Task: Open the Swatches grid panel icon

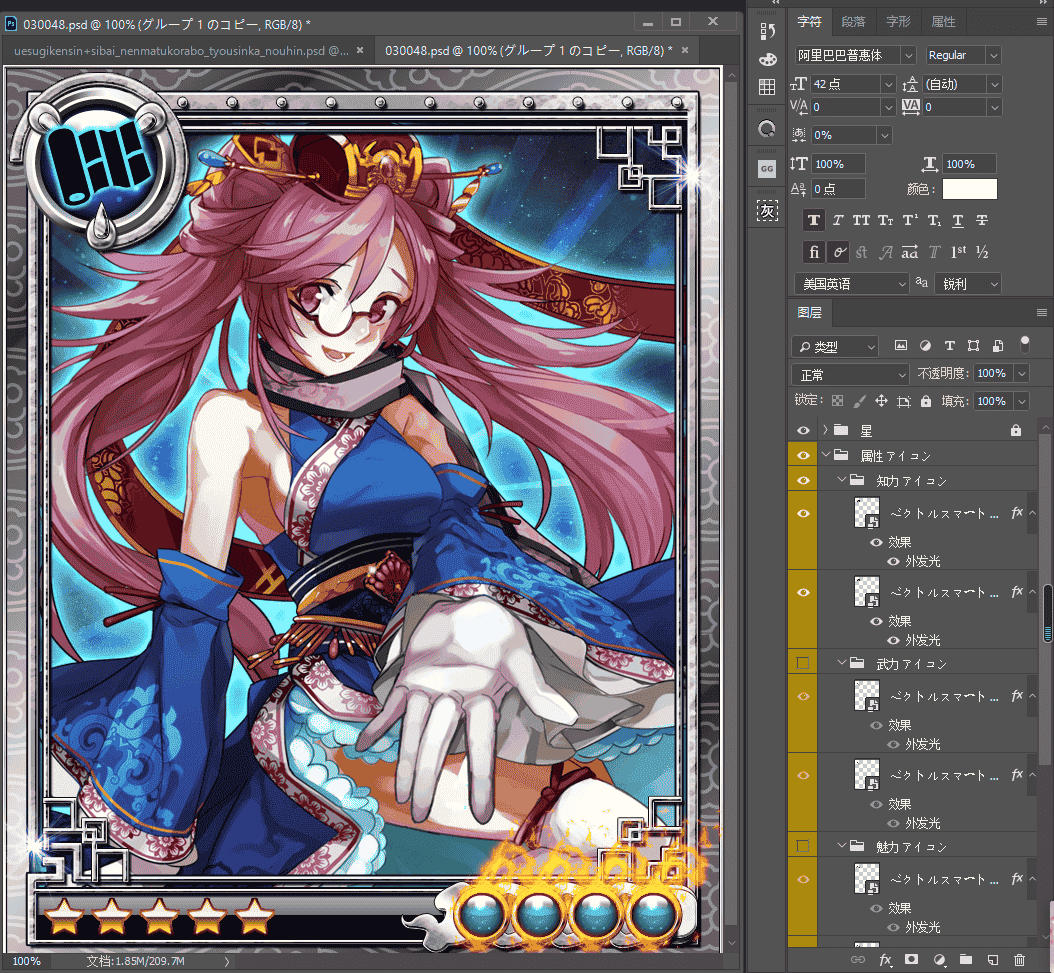Action: 767,87
